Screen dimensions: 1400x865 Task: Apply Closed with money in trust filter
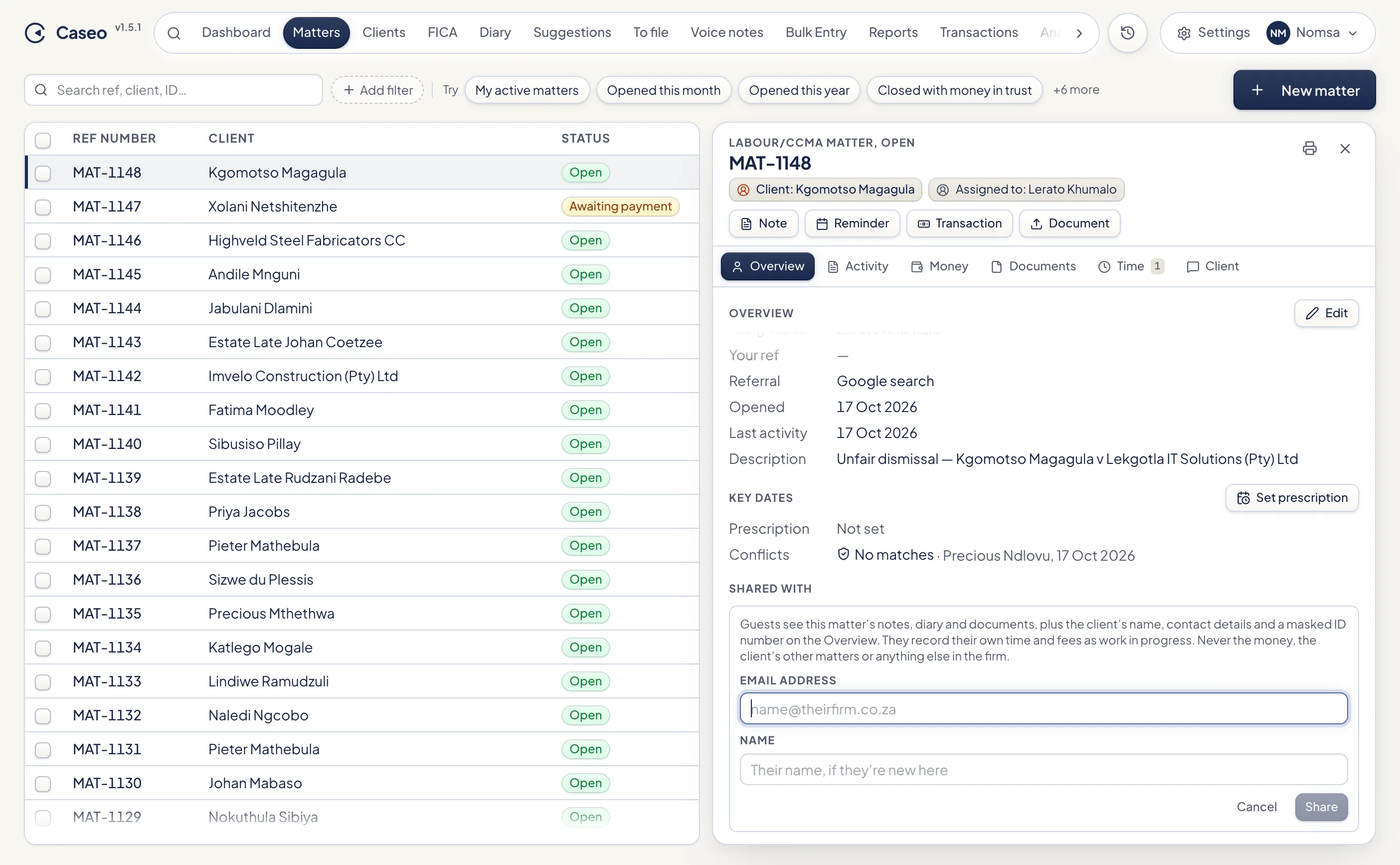click(x=954, y=90)
